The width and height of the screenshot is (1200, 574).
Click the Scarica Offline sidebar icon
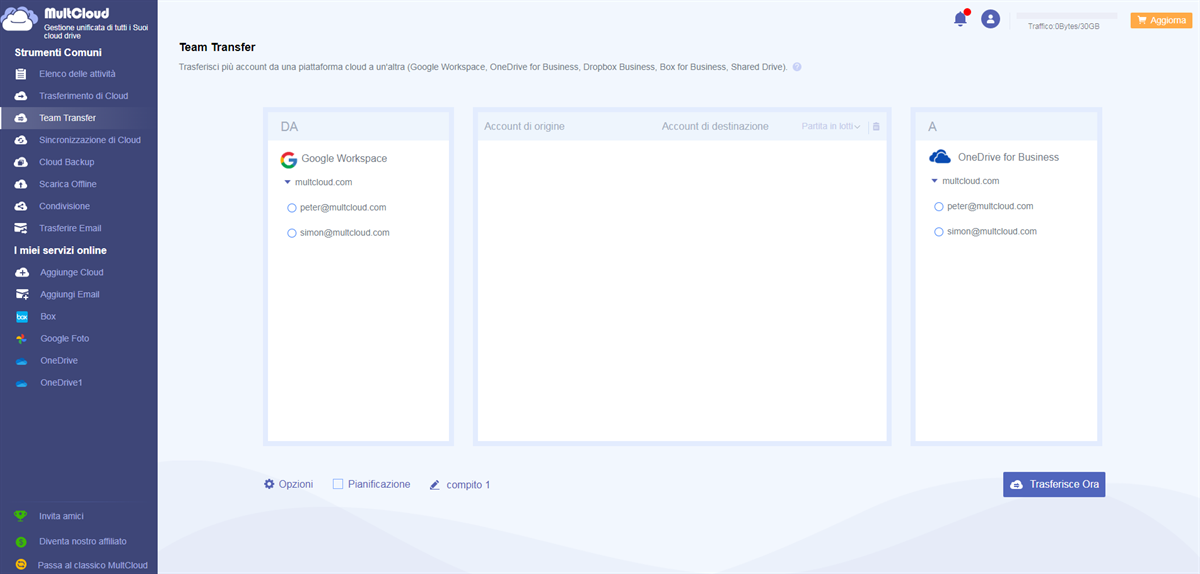click(21, 184)
